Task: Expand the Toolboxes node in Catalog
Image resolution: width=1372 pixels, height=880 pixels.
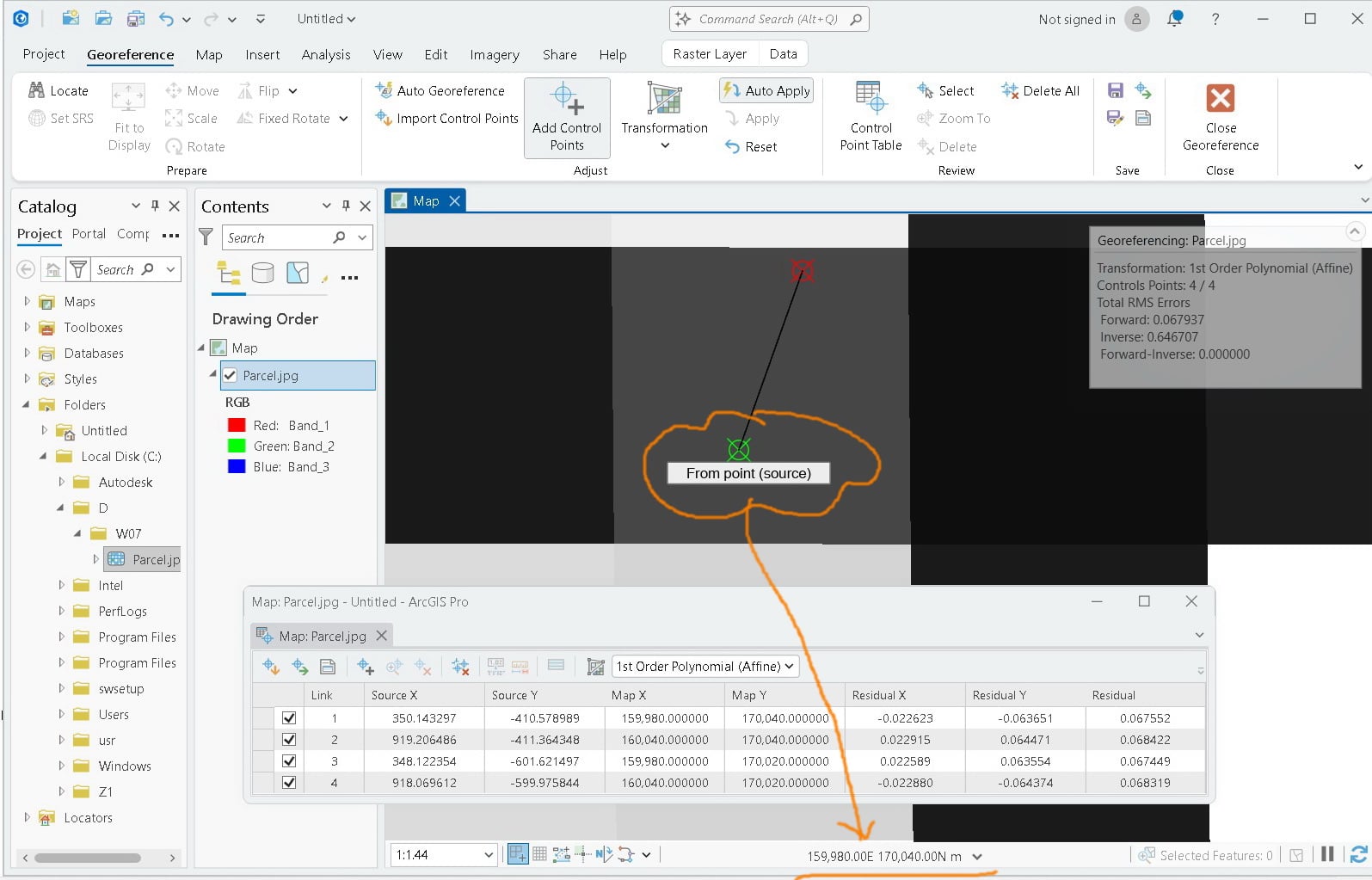Action: tap(27, 327)
